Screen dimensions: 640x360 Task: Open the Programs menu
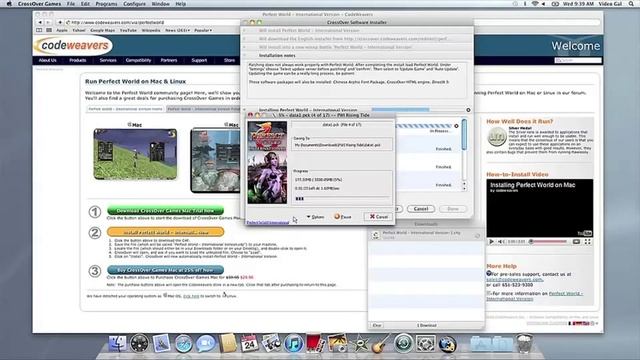106,4
